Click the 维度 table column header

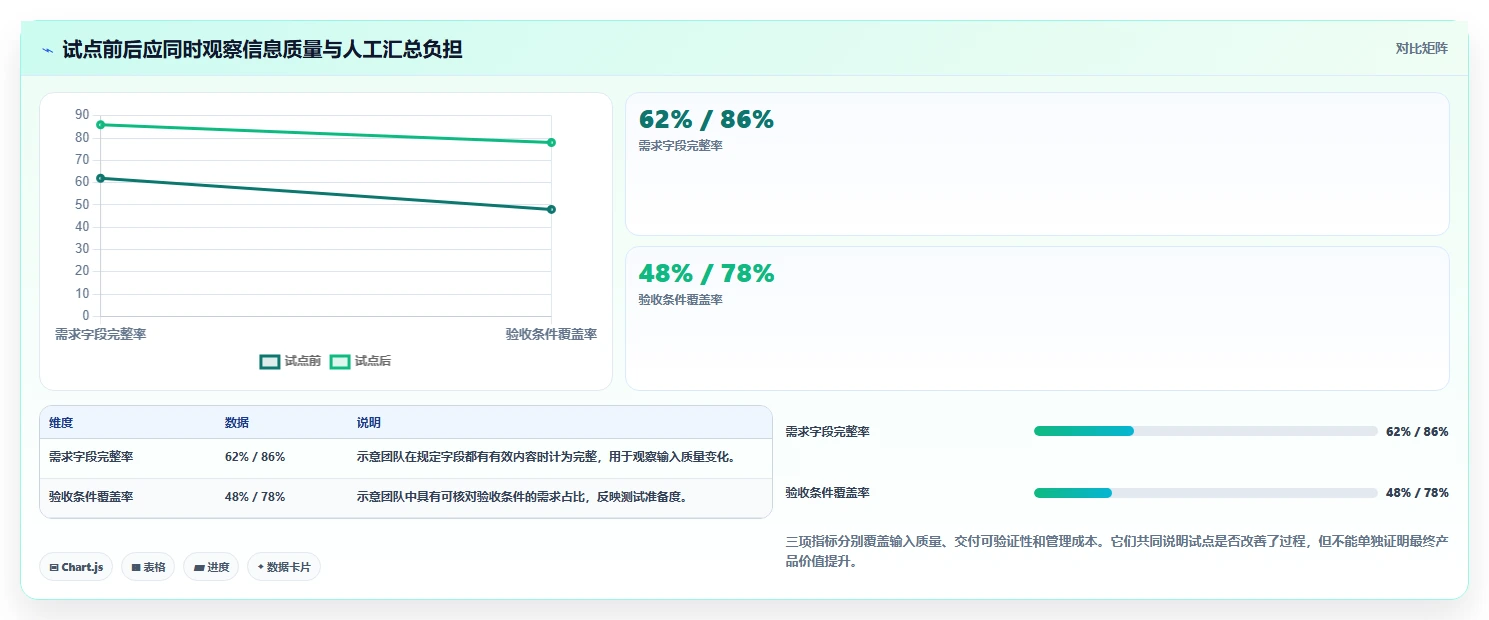point(61,423)
